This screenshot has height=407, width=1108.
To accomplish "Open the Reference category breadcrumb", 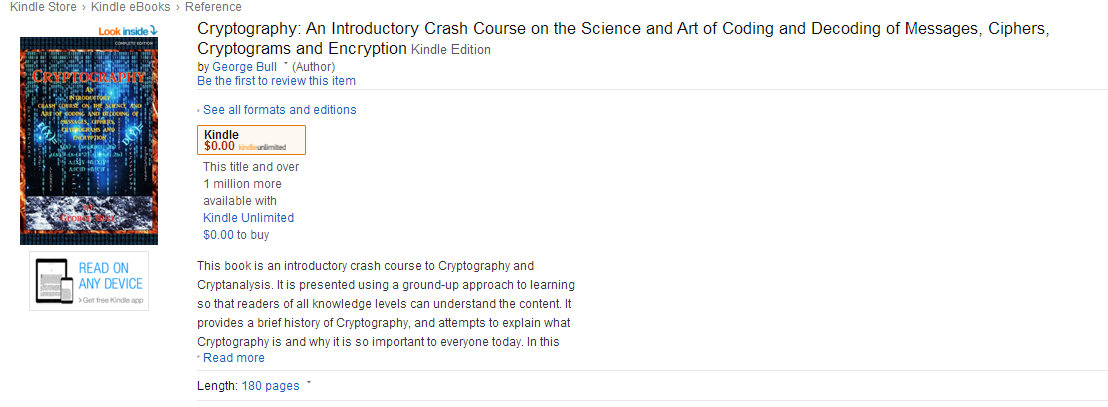I will (213, 7).
